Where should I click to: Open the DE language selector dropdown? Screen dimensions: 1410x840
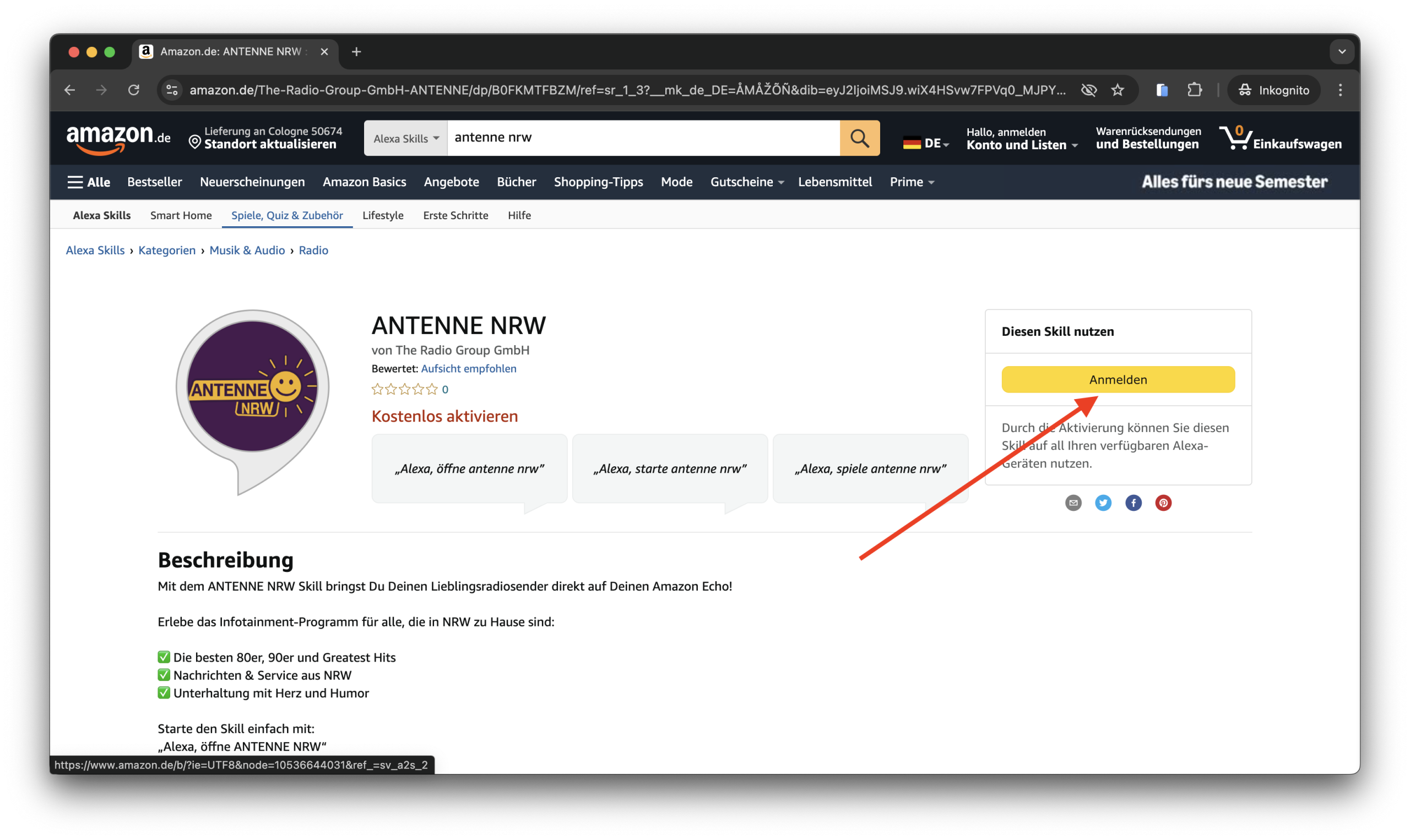pyautogui.click(x=926, y=143)
